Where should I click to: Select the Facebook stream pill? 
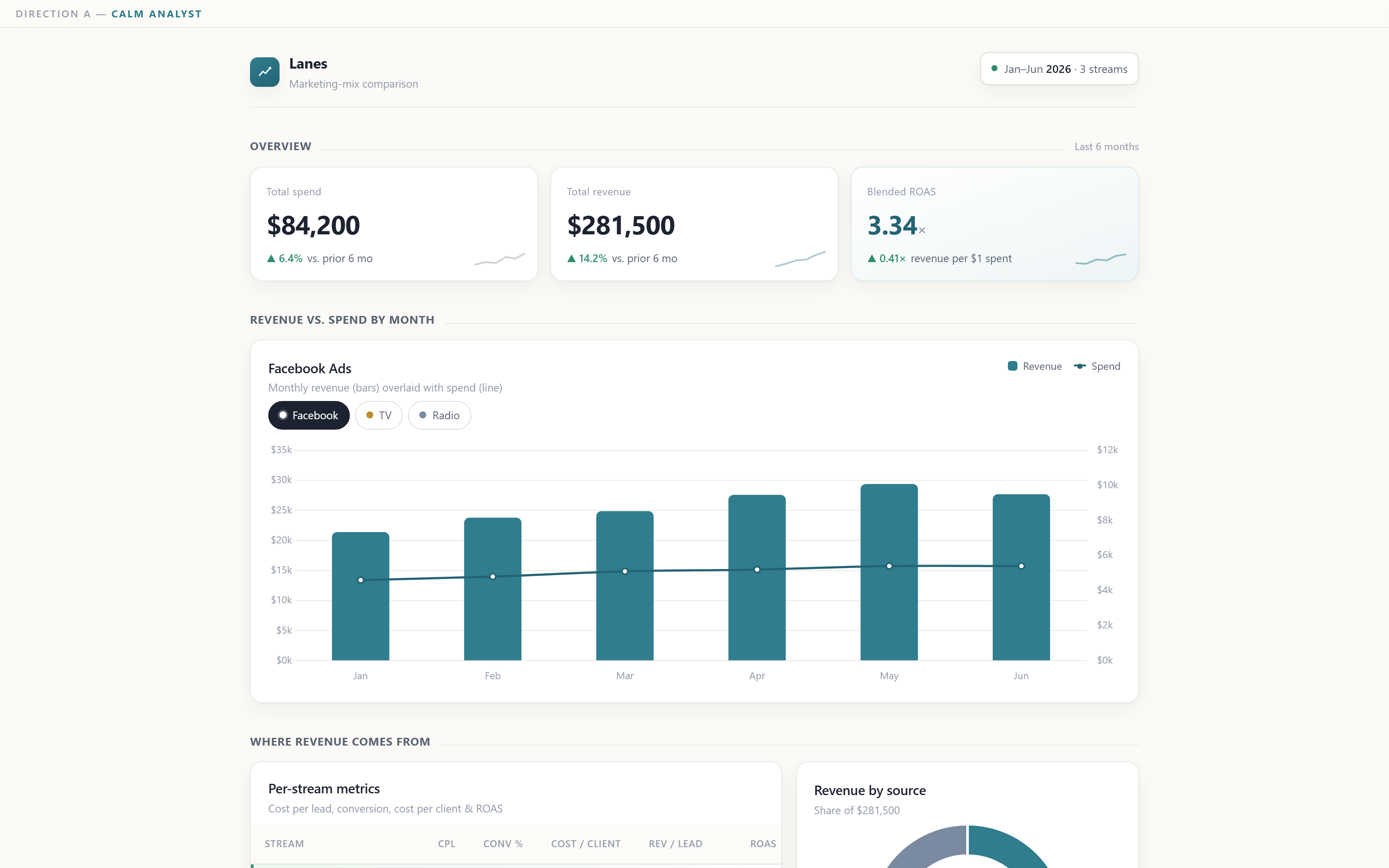click(309, 415)
